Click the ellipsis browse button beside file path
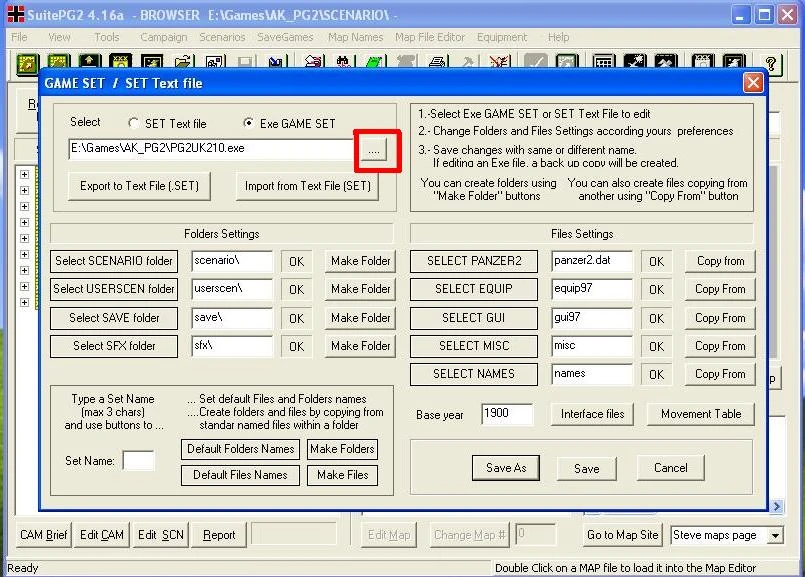This screenshot has height=577, width=805. (x=374, y=151)
